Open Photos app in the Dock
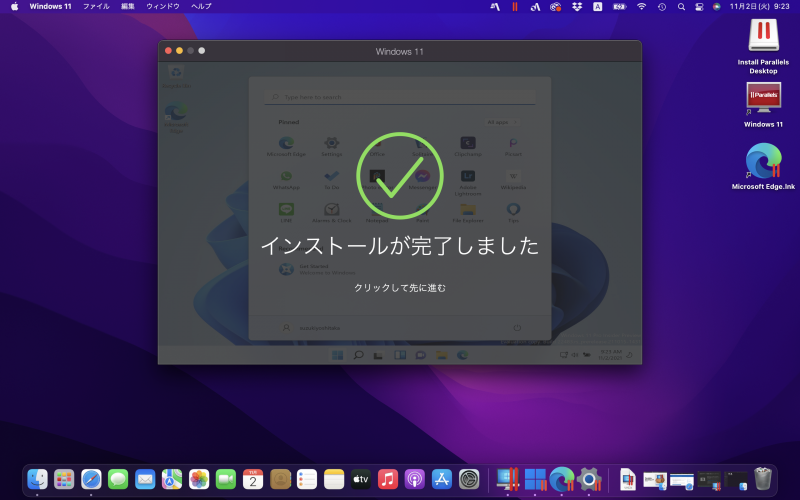 pos(199,479)
